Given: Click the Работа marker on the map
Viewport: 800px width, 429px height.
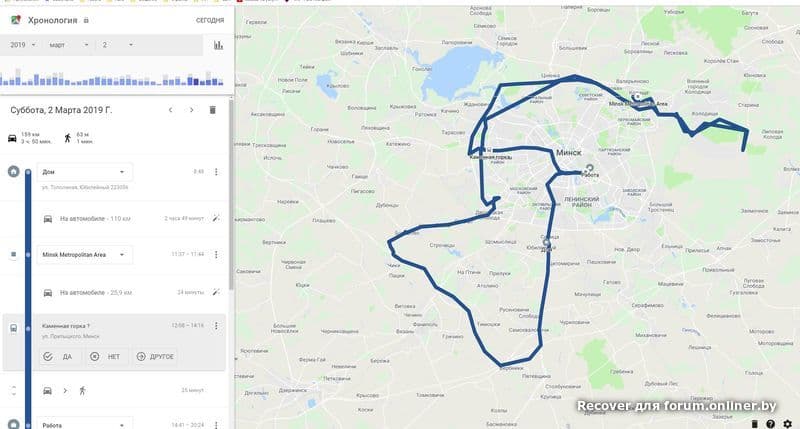Looking at the screenshot, I should 590,168.
